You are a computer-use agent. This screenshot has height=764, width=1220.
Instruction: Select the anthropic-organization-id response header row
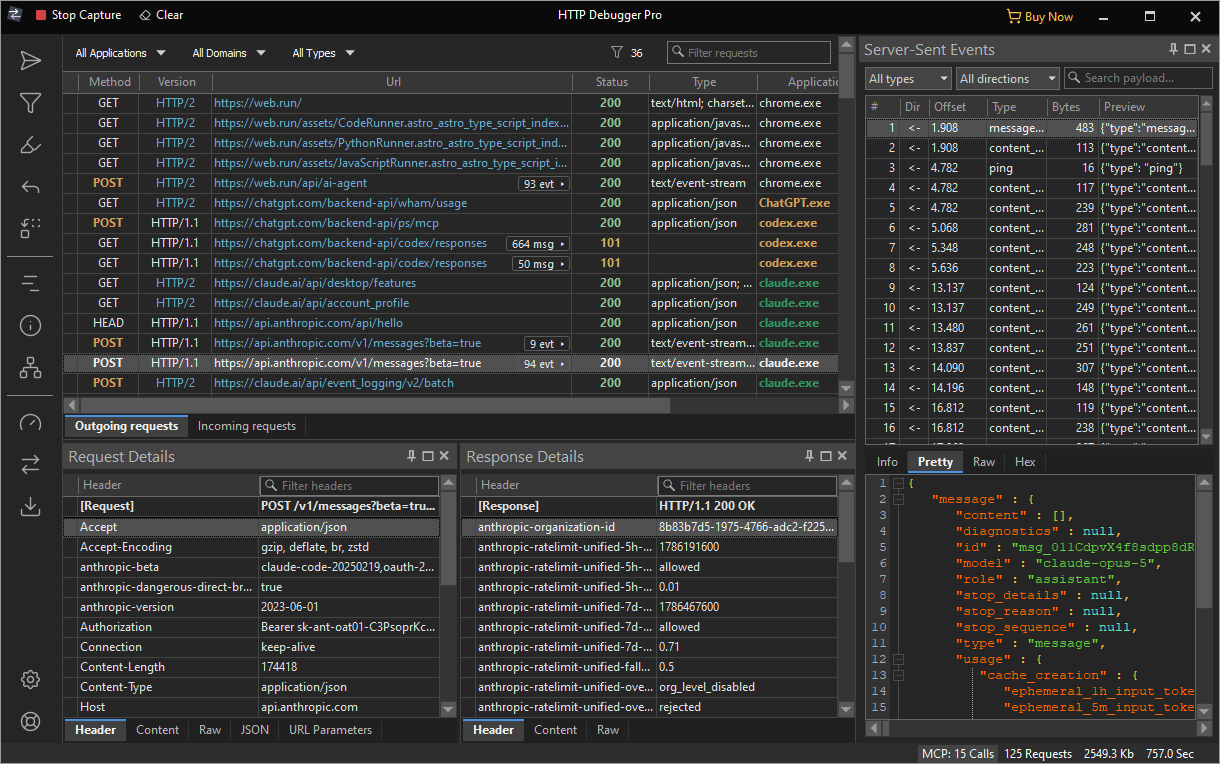pos(649,527)
